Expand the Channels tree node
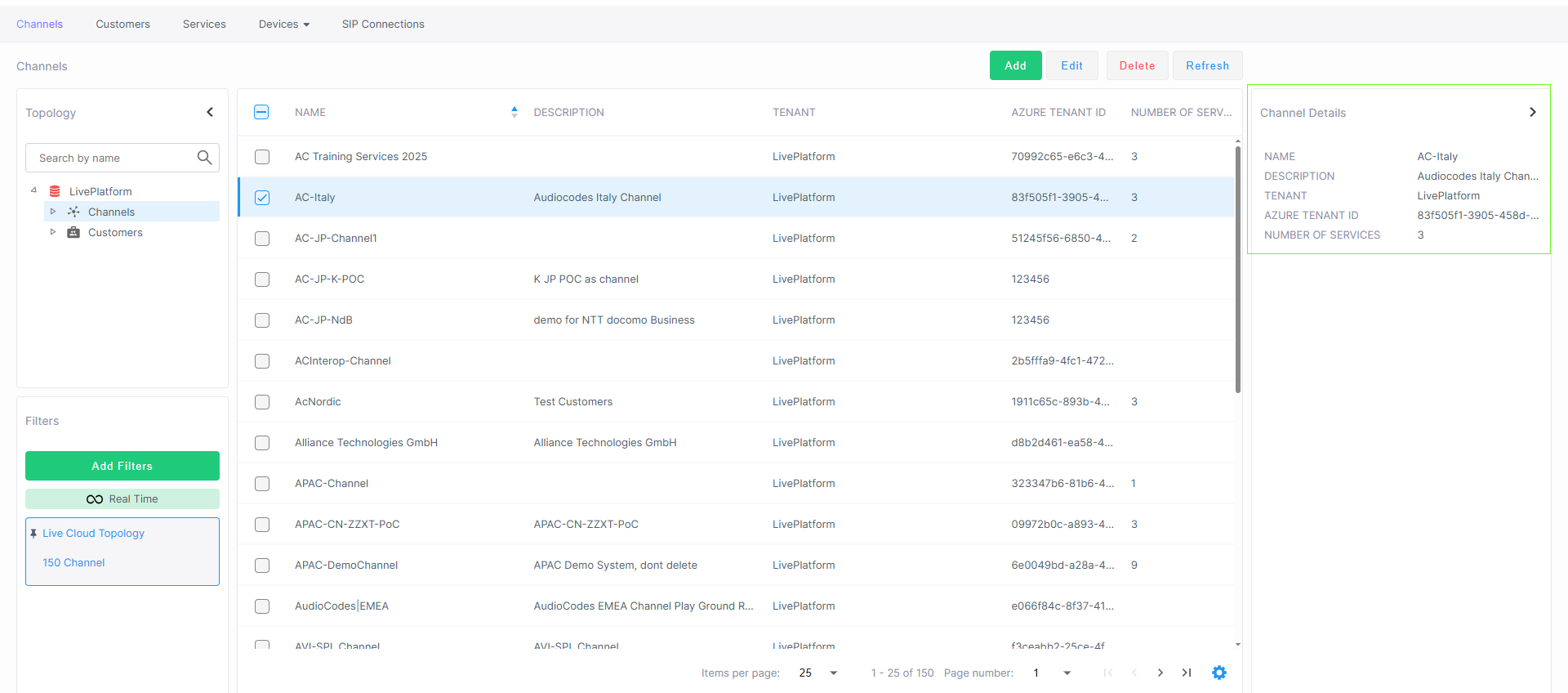The height and width of the screenshot is (693, 1568). pos(53,212)
